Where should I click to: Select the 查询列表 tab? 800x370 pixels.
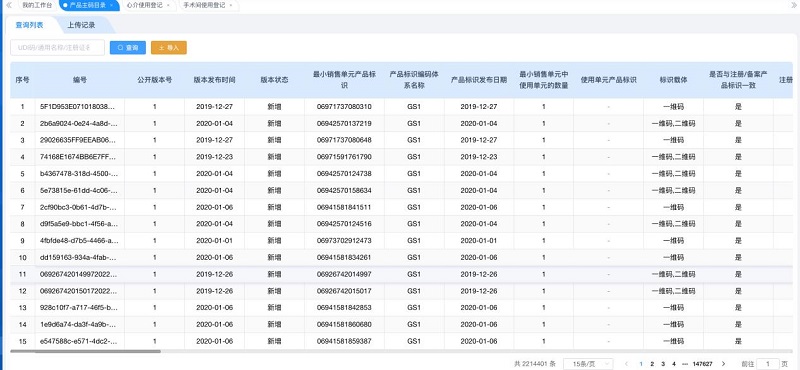click(x=29, y=25)
